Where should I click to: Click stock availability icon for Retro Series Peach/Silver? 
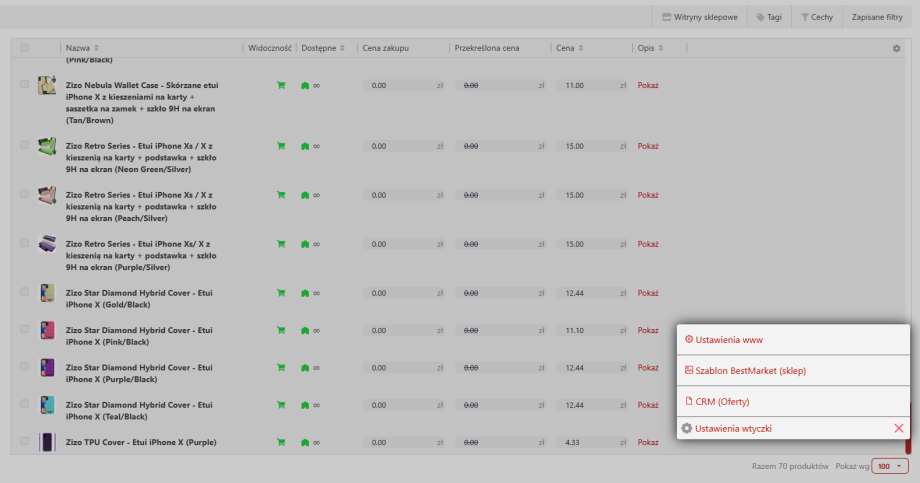click(x=305, y=195)
